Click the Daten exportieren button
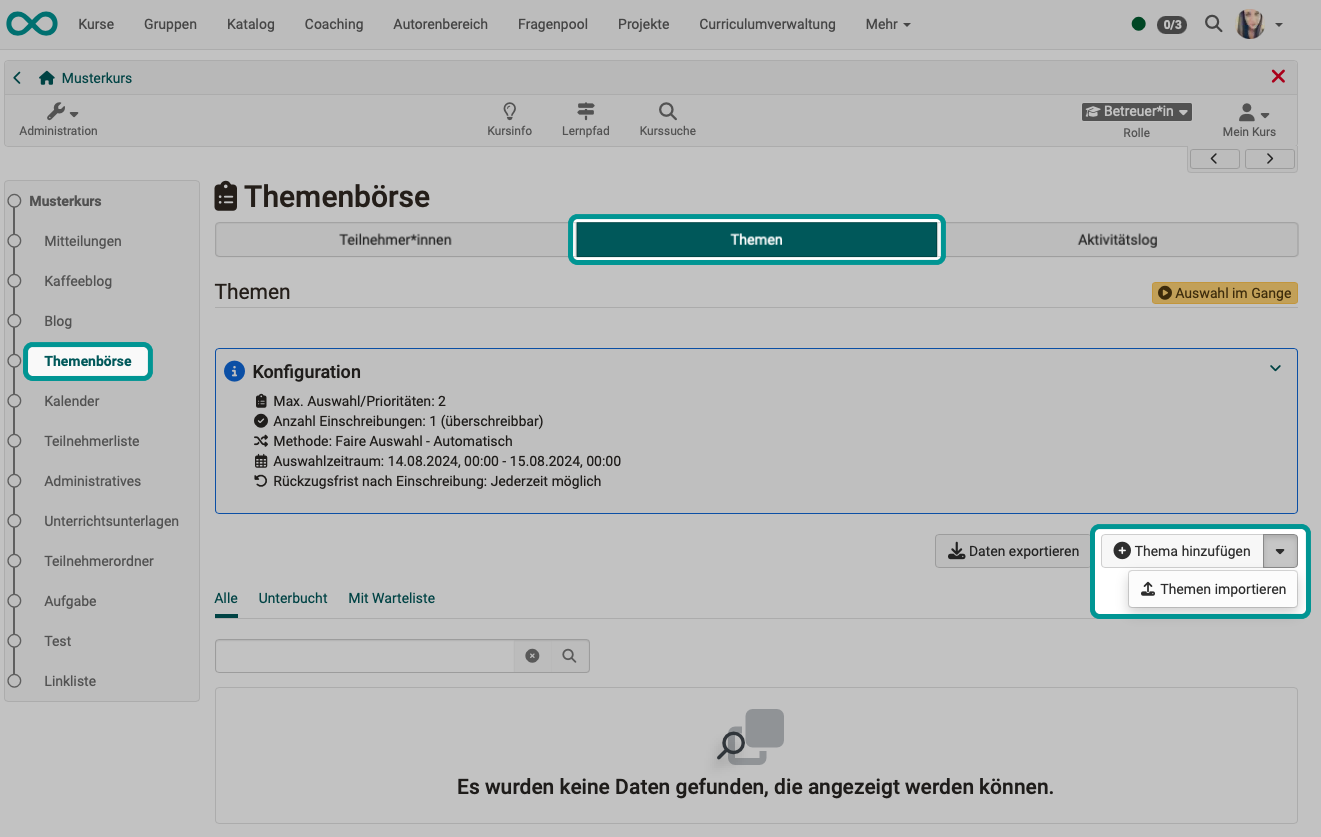The image size is (1321, 837). pyautogui.click(x=1011, y=551)
